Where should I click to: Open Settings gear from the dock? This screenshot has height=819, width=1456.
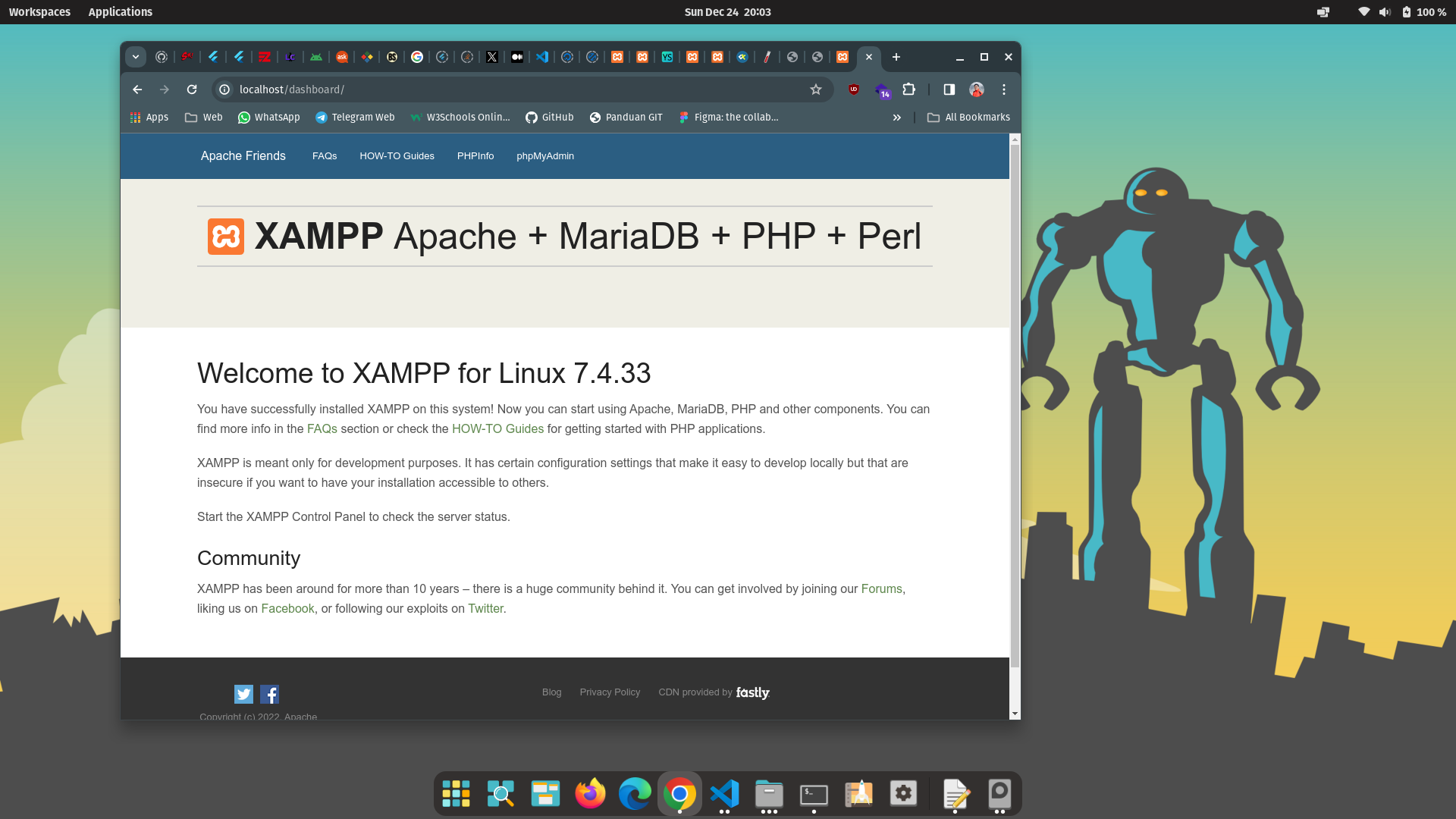[x=903, y=794]
